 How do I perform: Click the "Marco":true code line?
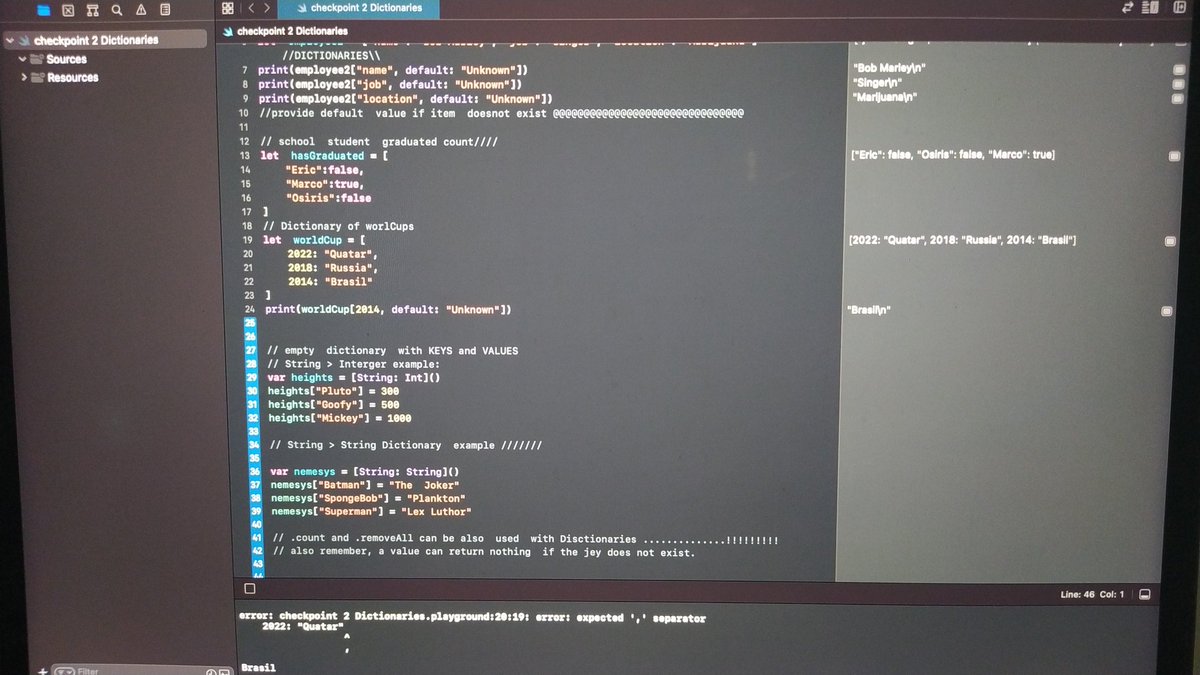pos(325,185)
